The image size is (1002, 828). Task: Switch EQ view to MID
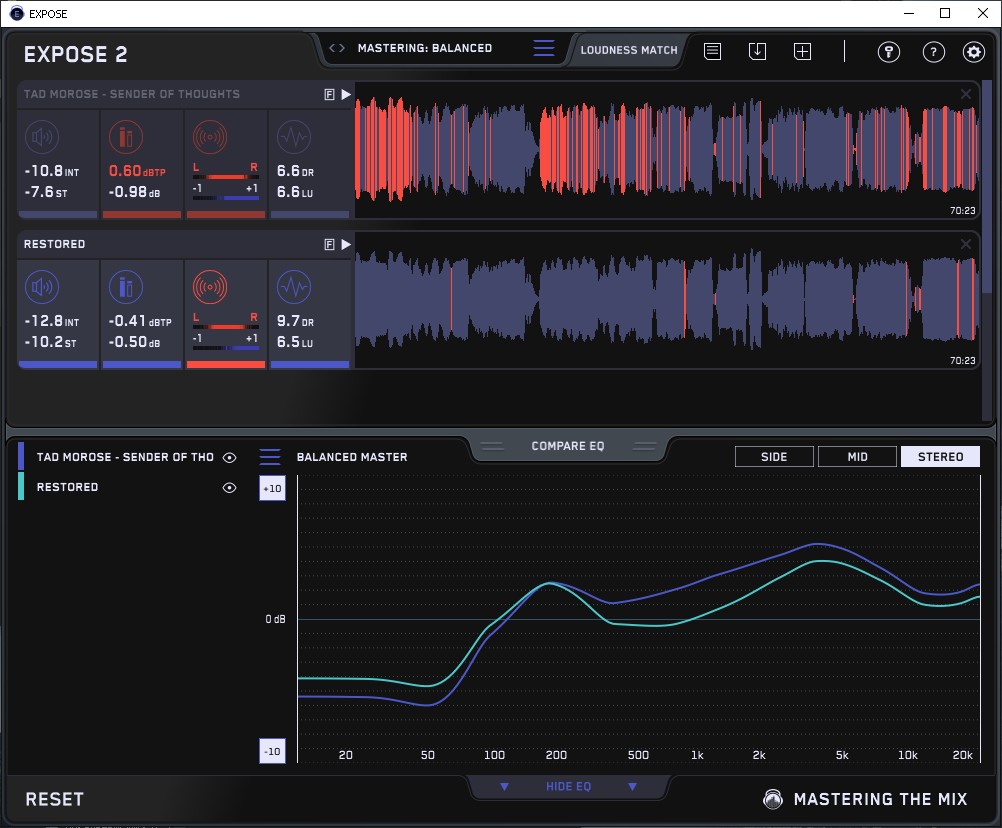click(x=857, y=457)
